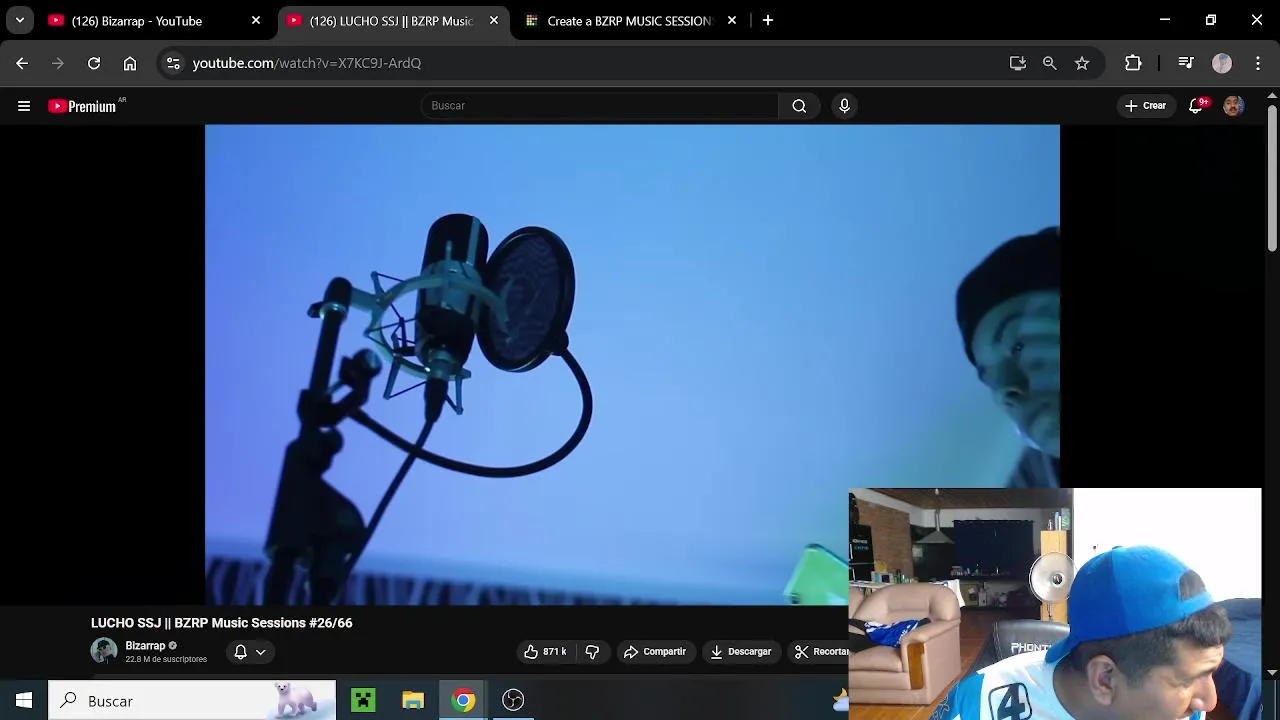This screenshot has width=1280, height=720.
Task: Open the Chrome tab search dropdown arrow
Action: [x=19, y=20]
